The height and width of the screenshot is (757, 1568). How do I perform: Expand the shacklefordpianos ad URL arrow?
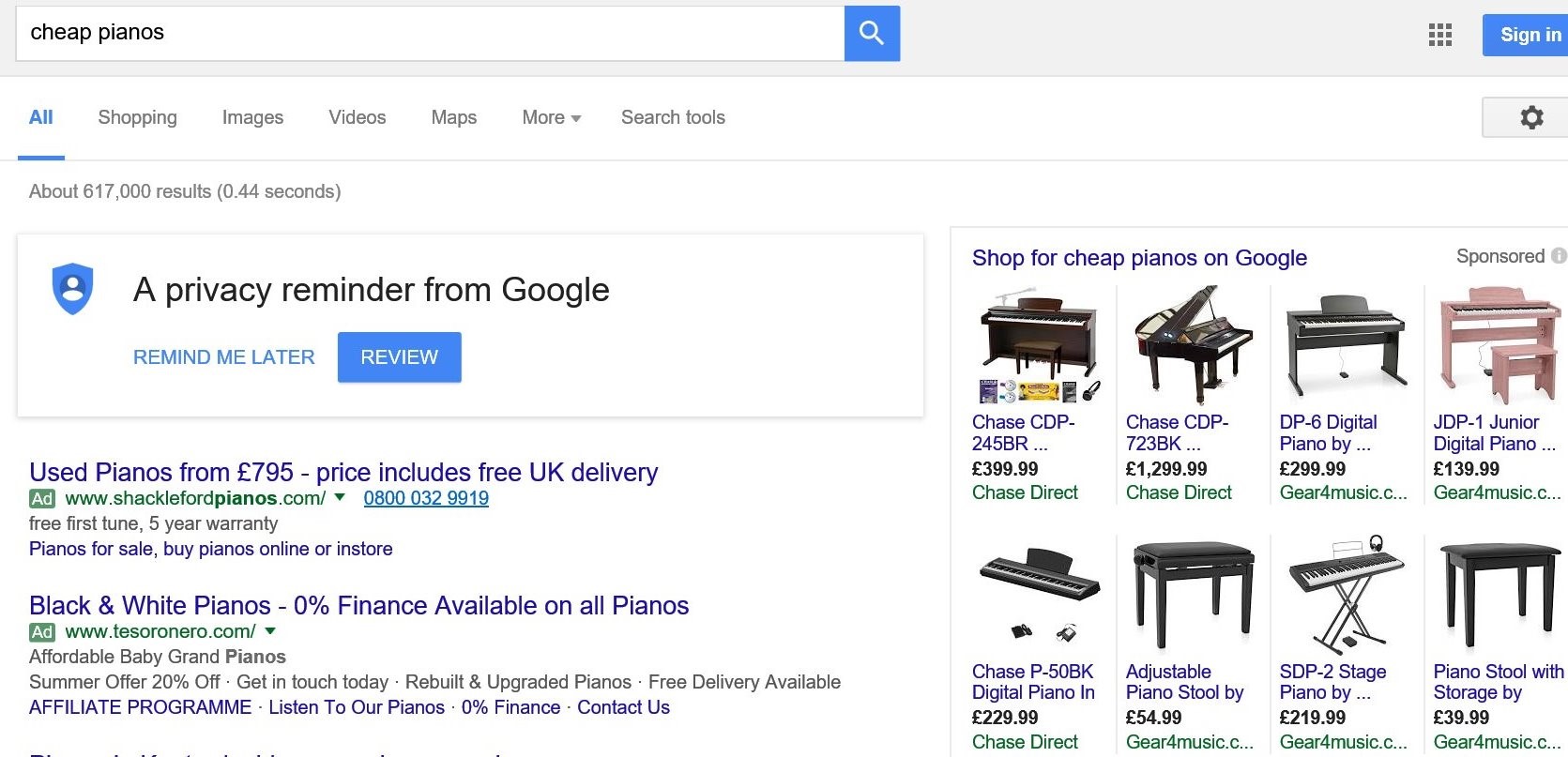click(340, 497)
